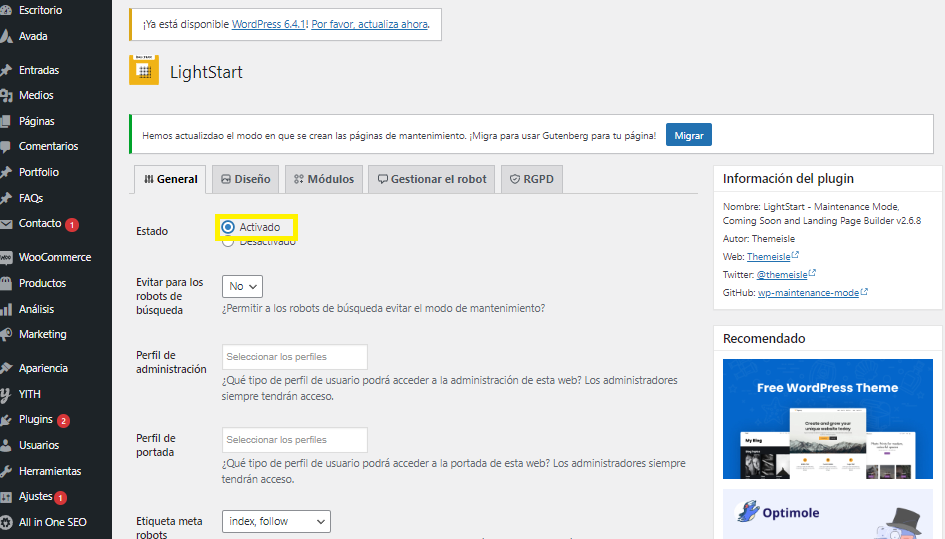
Task: Open the Etiqueta meta robots dropdown
Action: coord(276,521)
